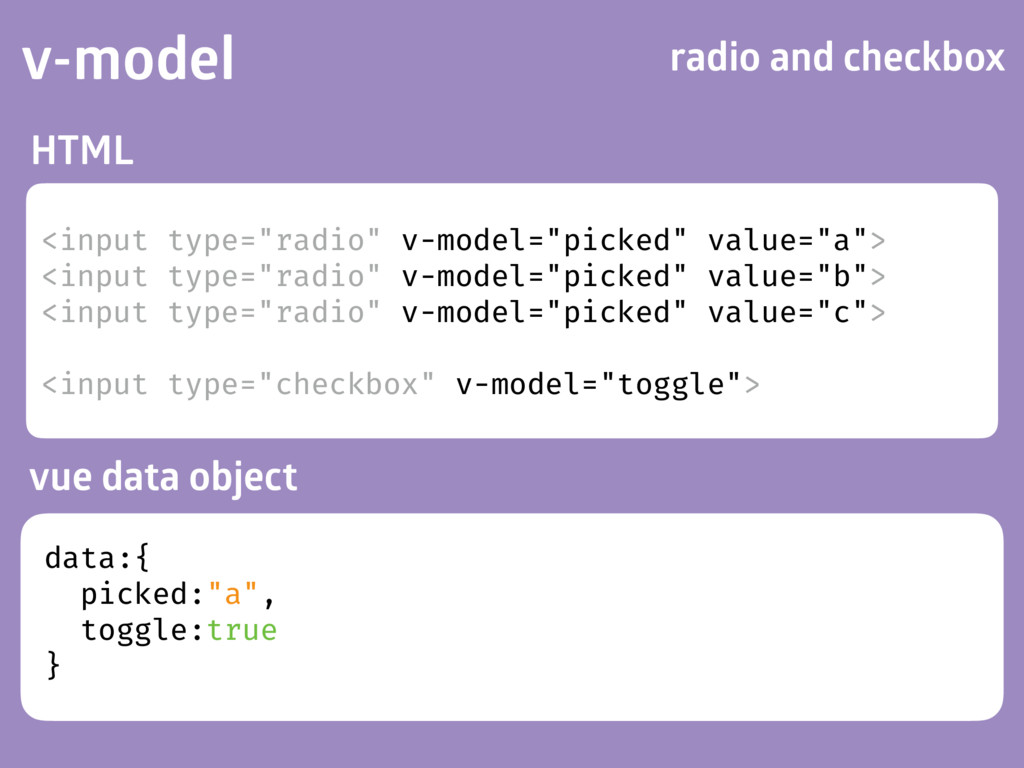Click the 'data:{' line

pos(97,558)
